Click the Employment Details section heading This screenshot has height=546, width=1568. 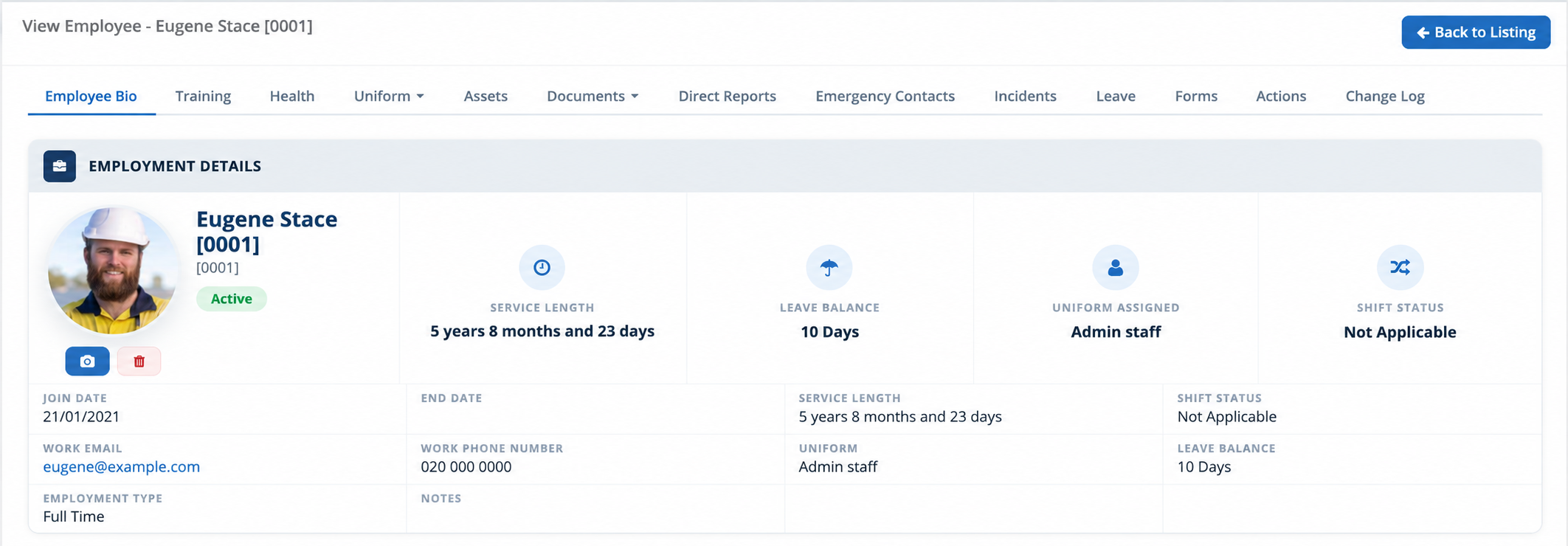click(175, 166)
